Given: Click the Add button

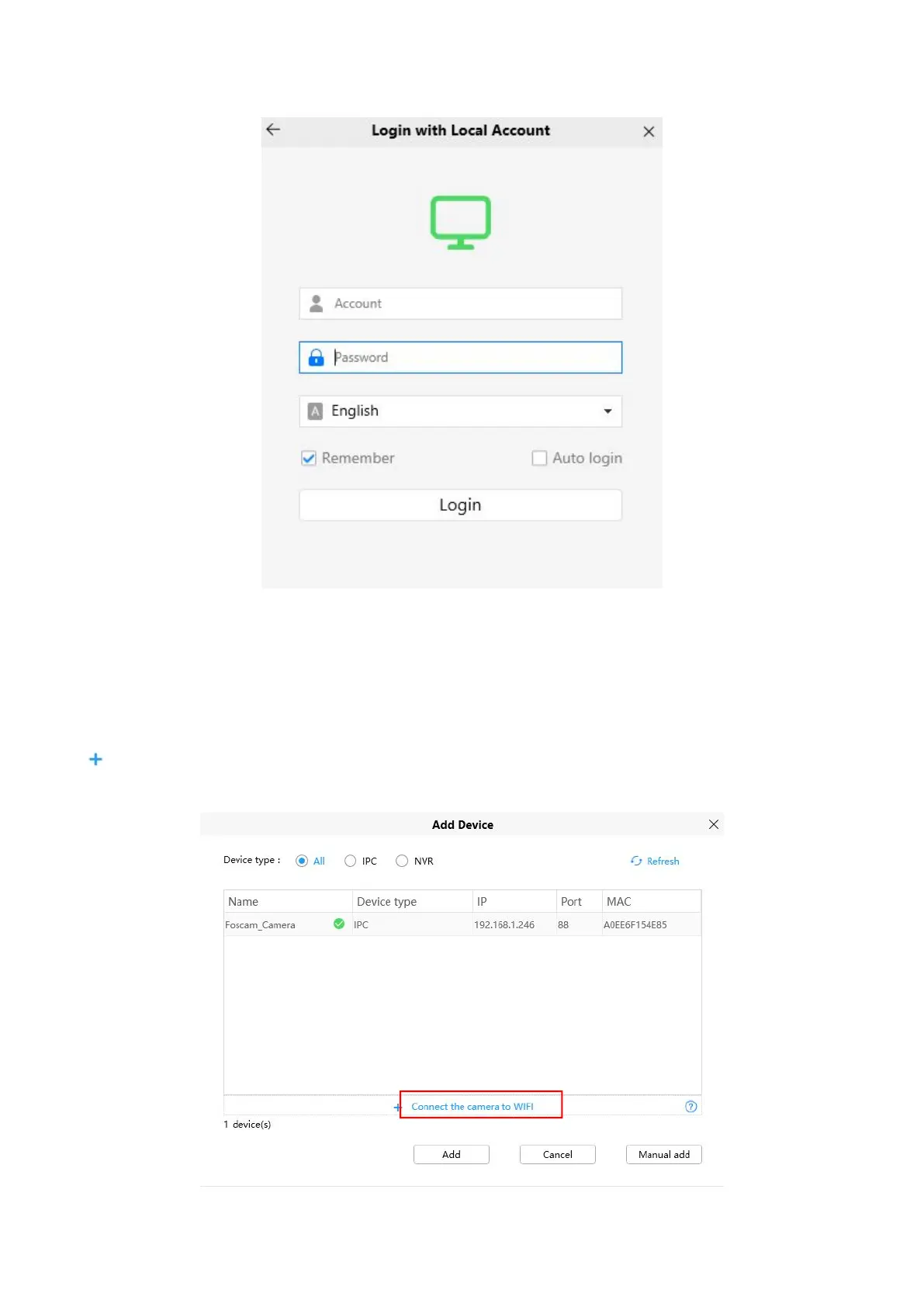Looking at the screenshot, I should 452,1155.
